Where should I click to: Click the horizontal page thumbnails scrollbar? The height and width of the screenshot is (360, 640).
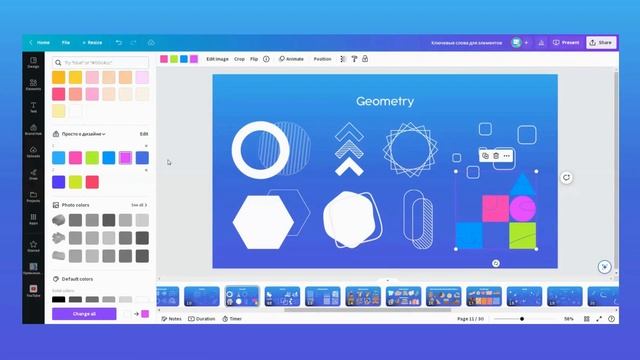point(367,310)
